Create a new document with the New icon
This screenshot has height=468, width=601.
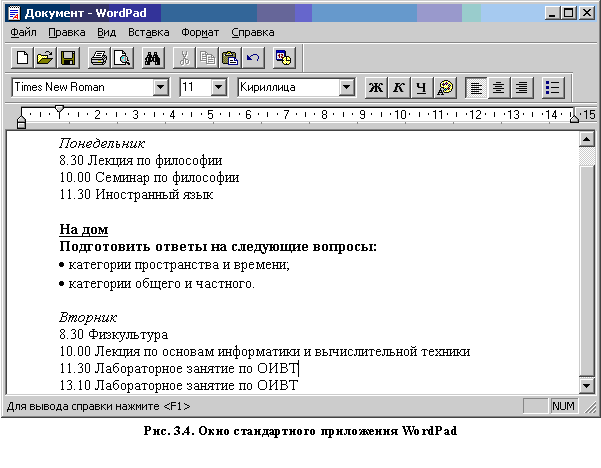tap(22, 58)
